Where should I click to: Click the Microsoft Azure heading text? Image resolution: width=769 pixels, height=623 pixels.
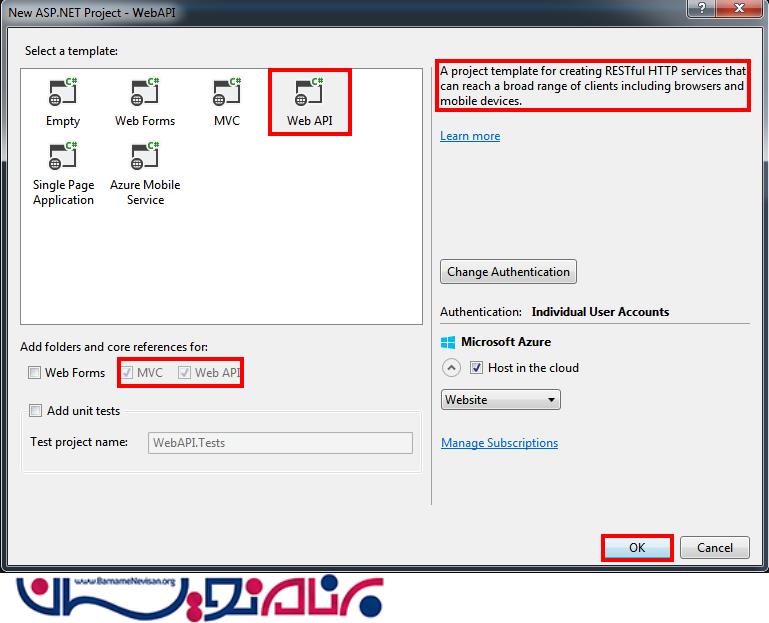[x=506, y=342]
